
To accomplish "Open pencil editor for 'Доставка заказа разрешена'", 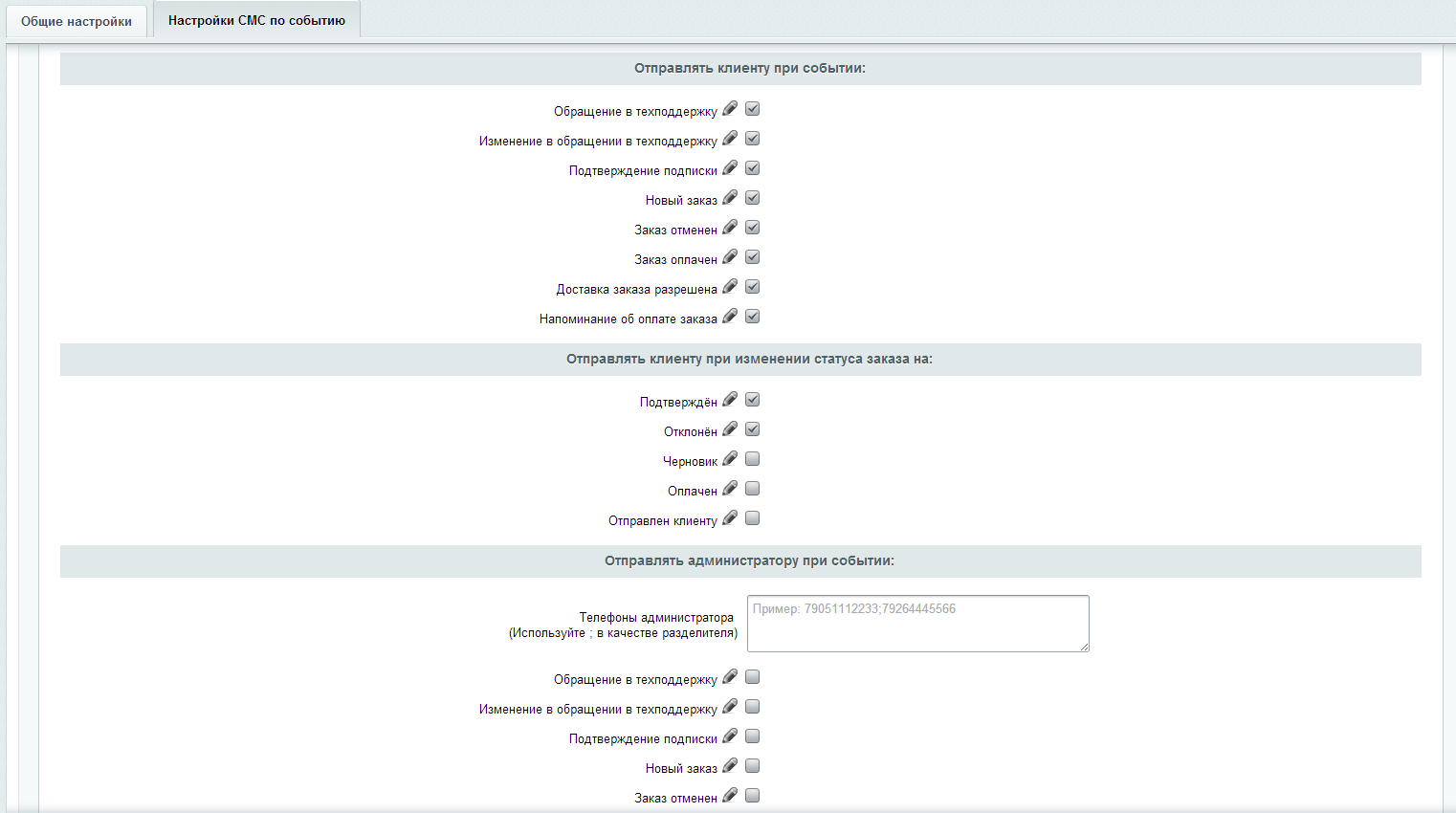I will [730, 287].
